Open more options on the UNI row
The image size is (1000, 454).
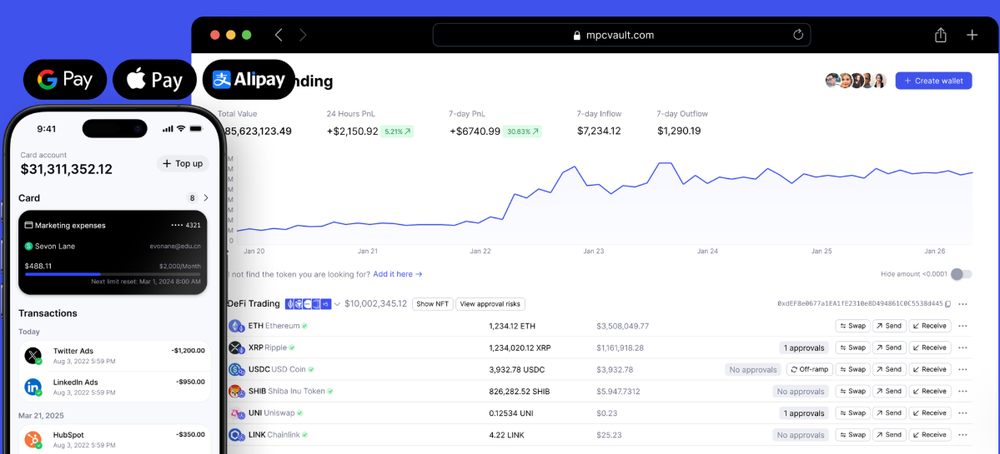point(963,413)
